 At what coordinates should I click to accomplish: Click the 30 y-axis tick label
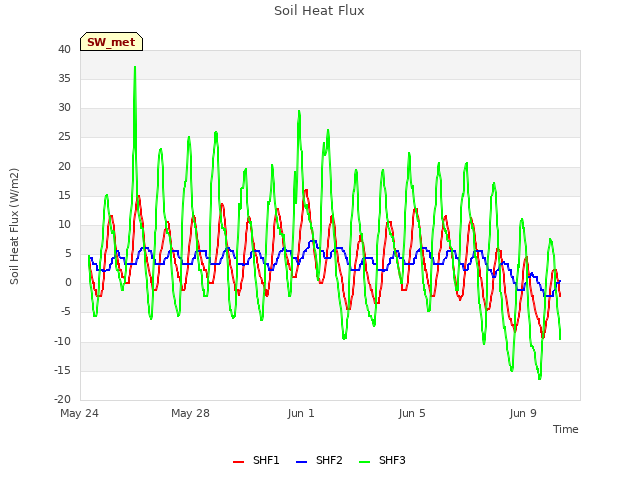click(x=64, y=108)
